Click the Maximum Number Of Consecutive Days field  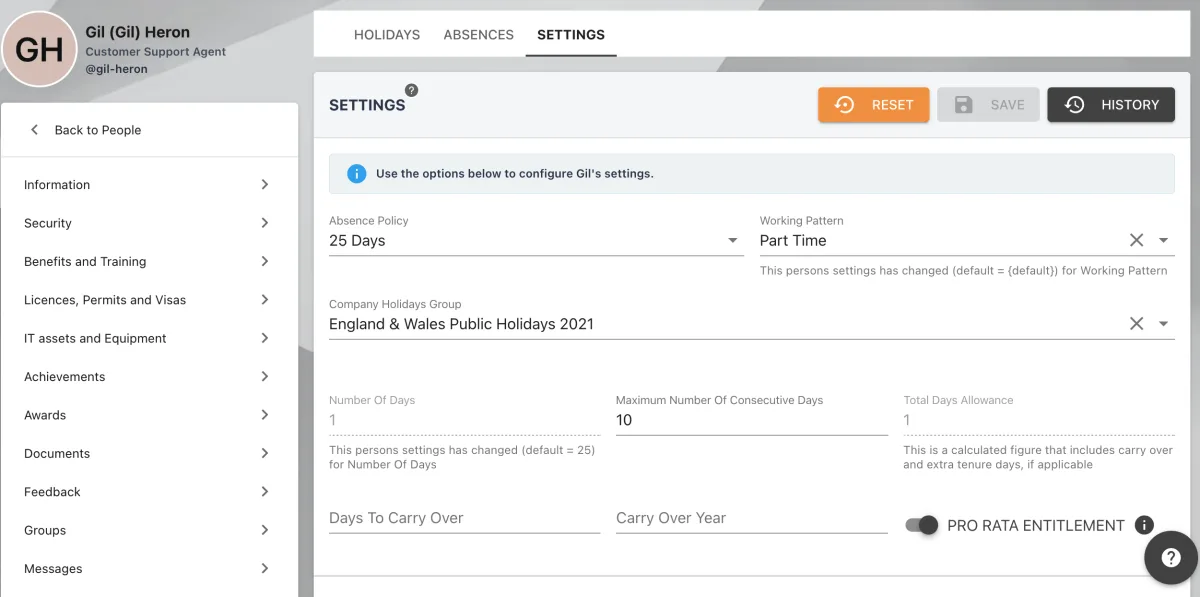coord(751,421)
